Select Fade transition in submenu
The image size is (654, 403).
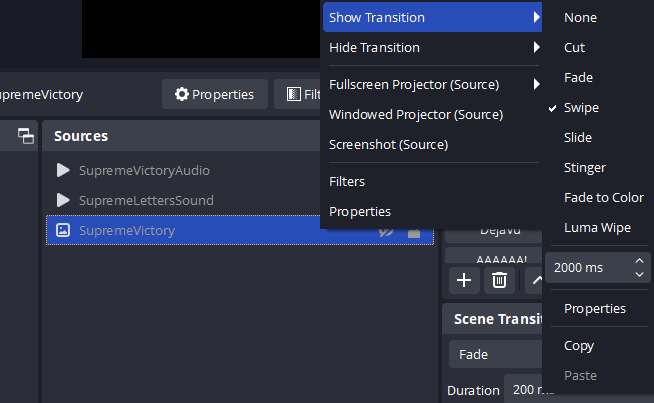coord(598,78)
